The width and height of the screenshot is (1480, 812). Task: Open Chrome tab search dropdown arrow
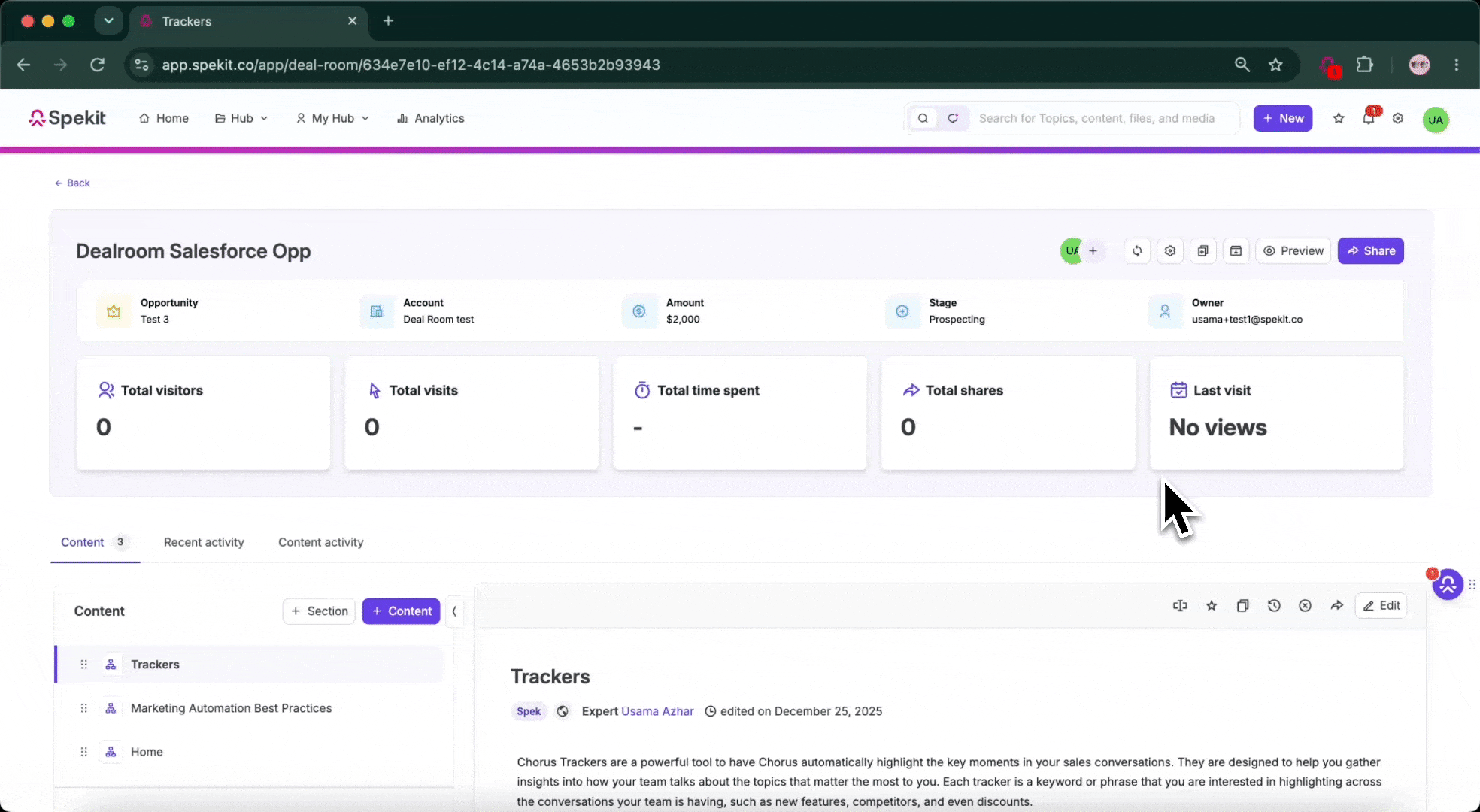108,21
